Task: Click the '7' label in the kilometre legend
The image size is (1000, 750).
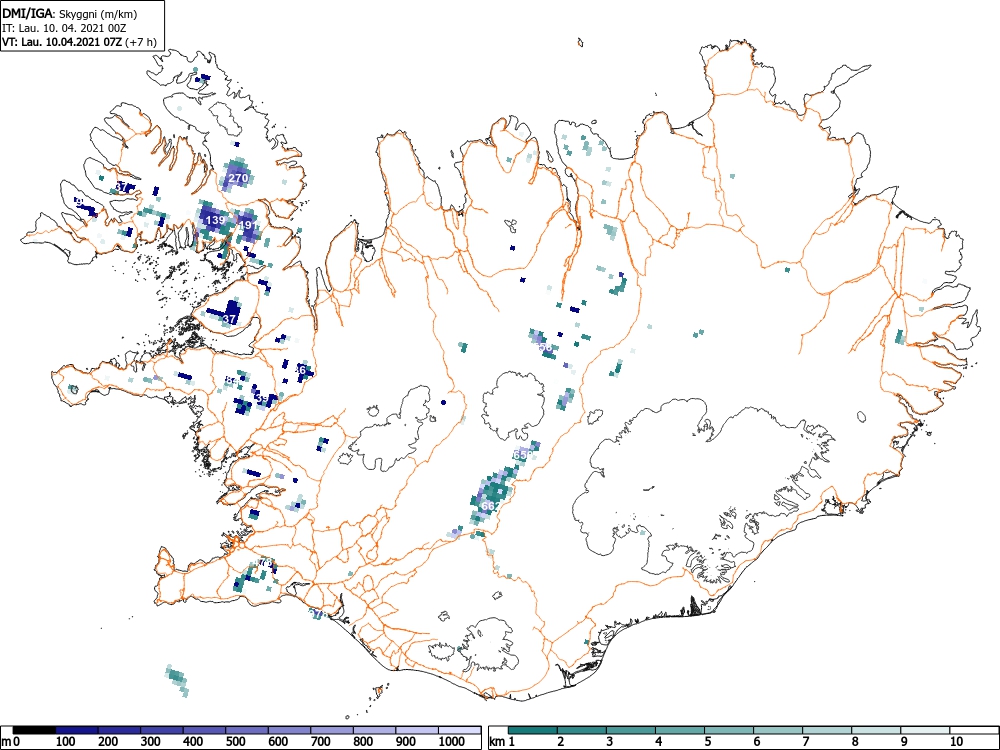Action: click(x=805, y=742)
